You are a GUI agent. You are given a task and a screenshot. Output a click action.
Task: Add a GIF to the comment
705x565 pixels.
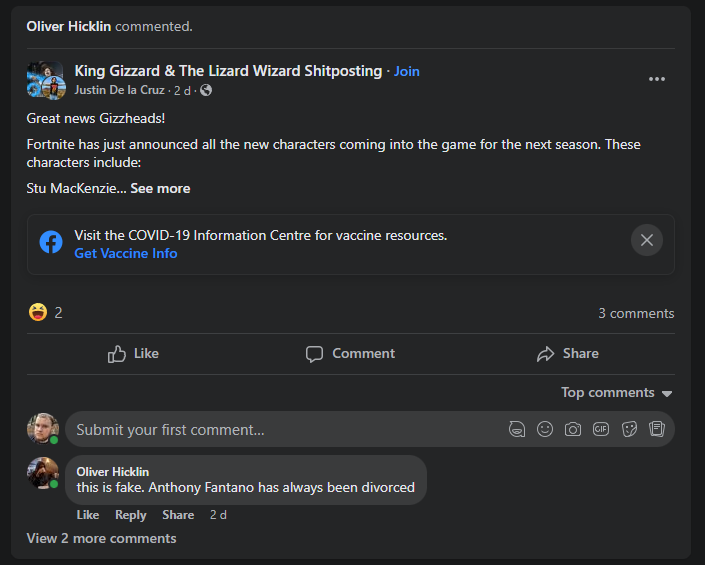click(x=601, y=429)
